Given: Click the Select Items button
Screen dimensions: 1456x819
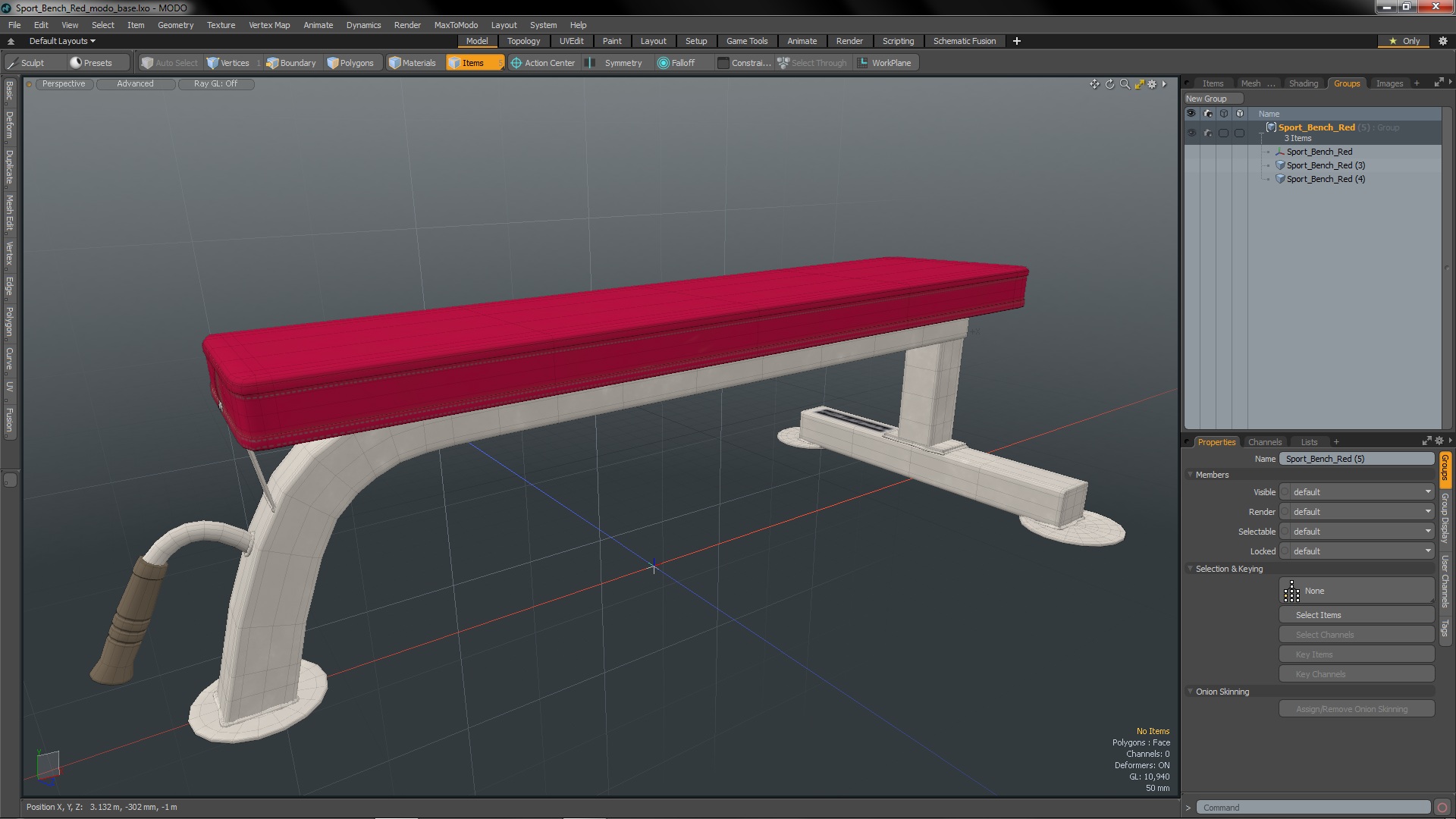Looking at the screenshot, I should (x=1356, y=615).
